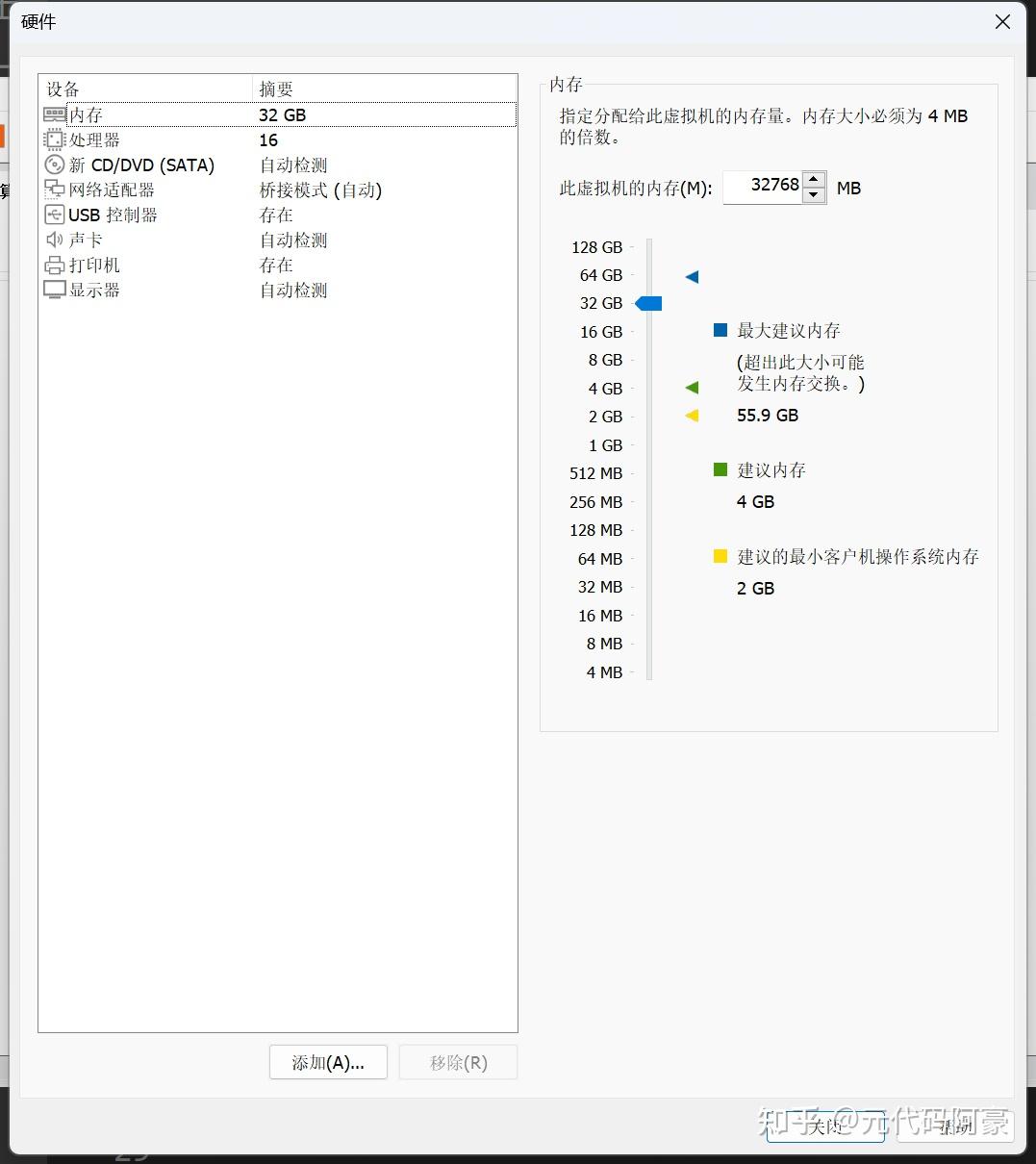Image resolution: width=1036 pixels, height=1164 pixels.
Task: Click the blue slider thumb at 32 GB
Action: click(x=648, y=303)
